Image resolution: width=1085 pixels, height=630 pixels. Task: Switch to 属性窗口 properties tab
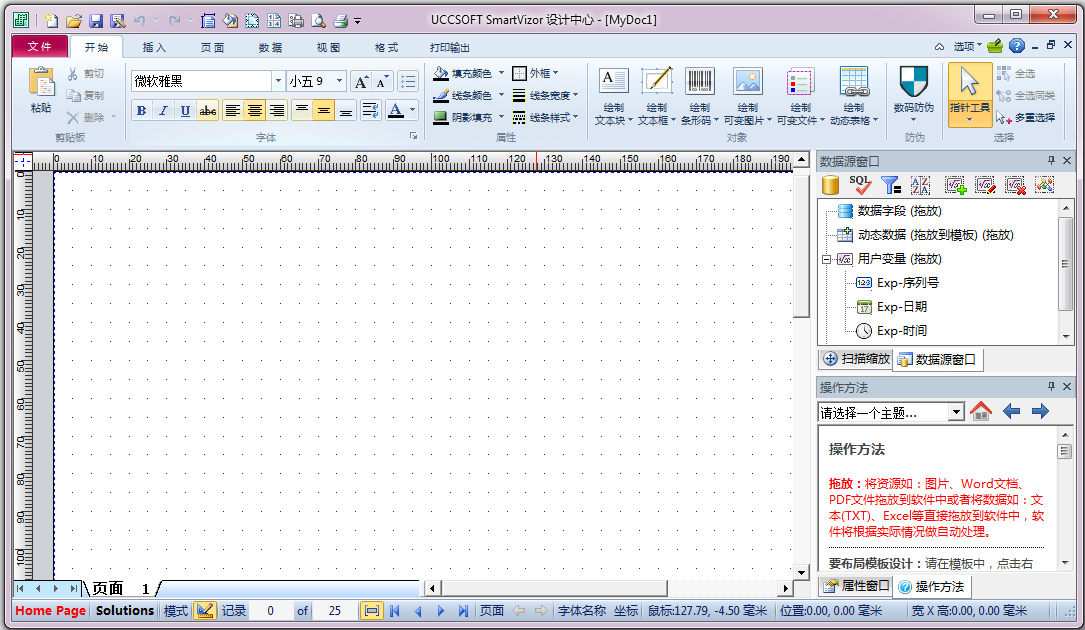click(x=856, y=586)
